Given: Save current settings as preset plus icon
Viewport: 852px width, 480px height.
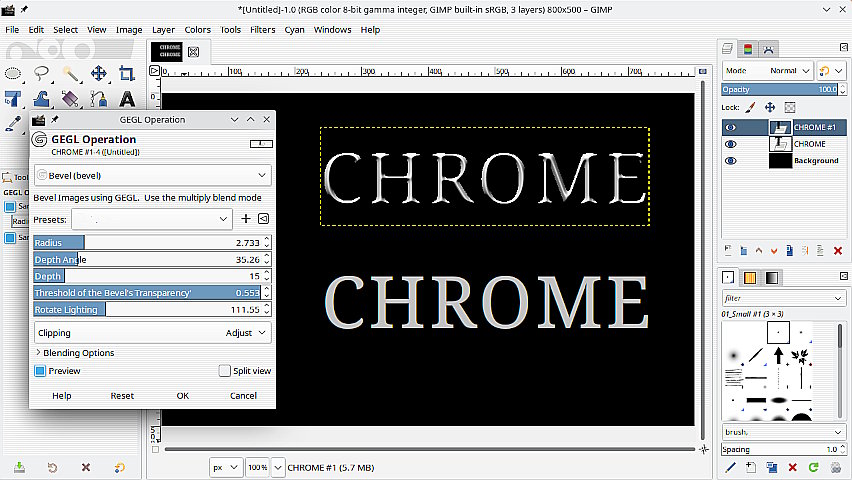Looking at the screenshot, I should click(x=246, y=219).
